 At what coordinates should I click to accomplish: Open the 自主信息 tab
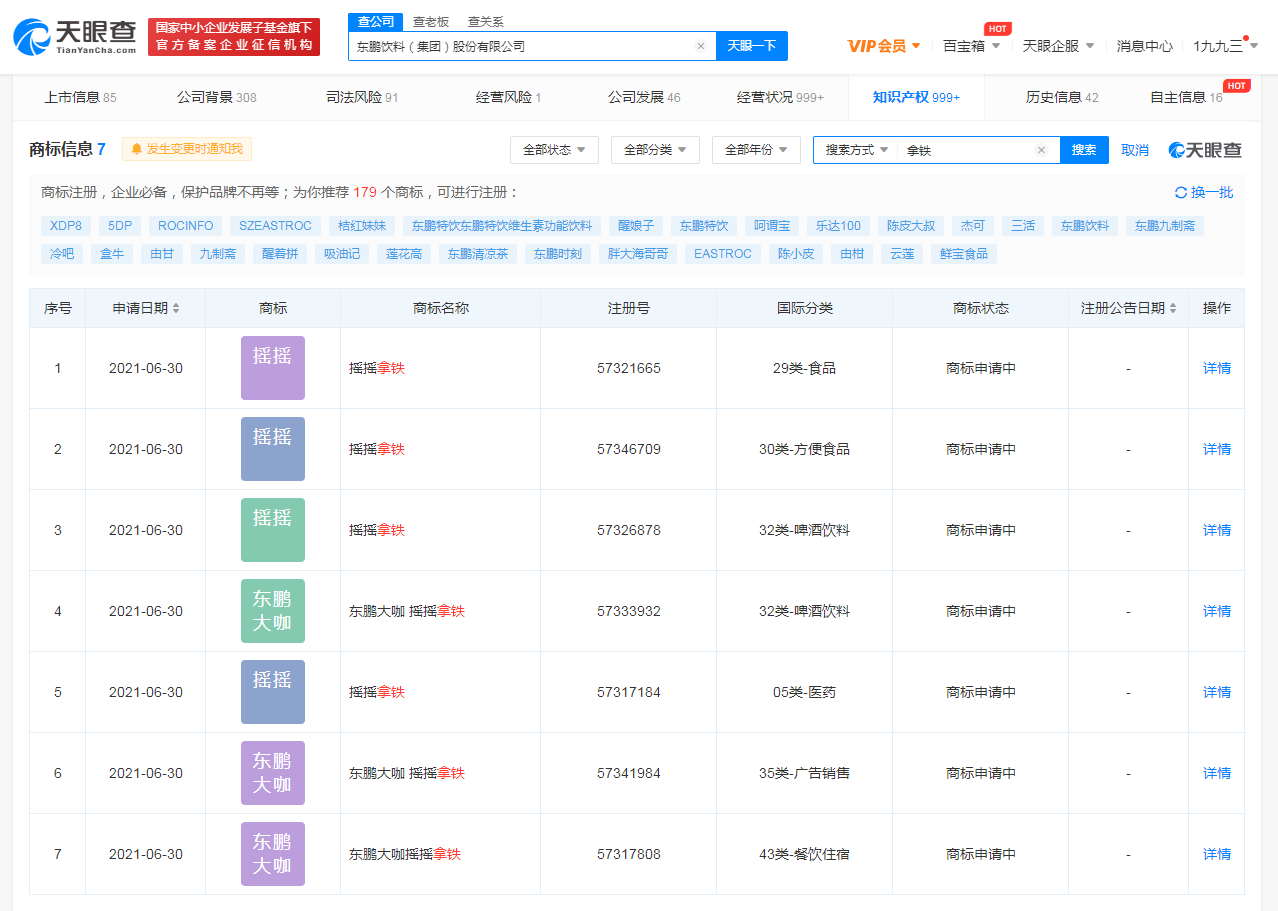pyautogui.click(x=1186, y=97)
